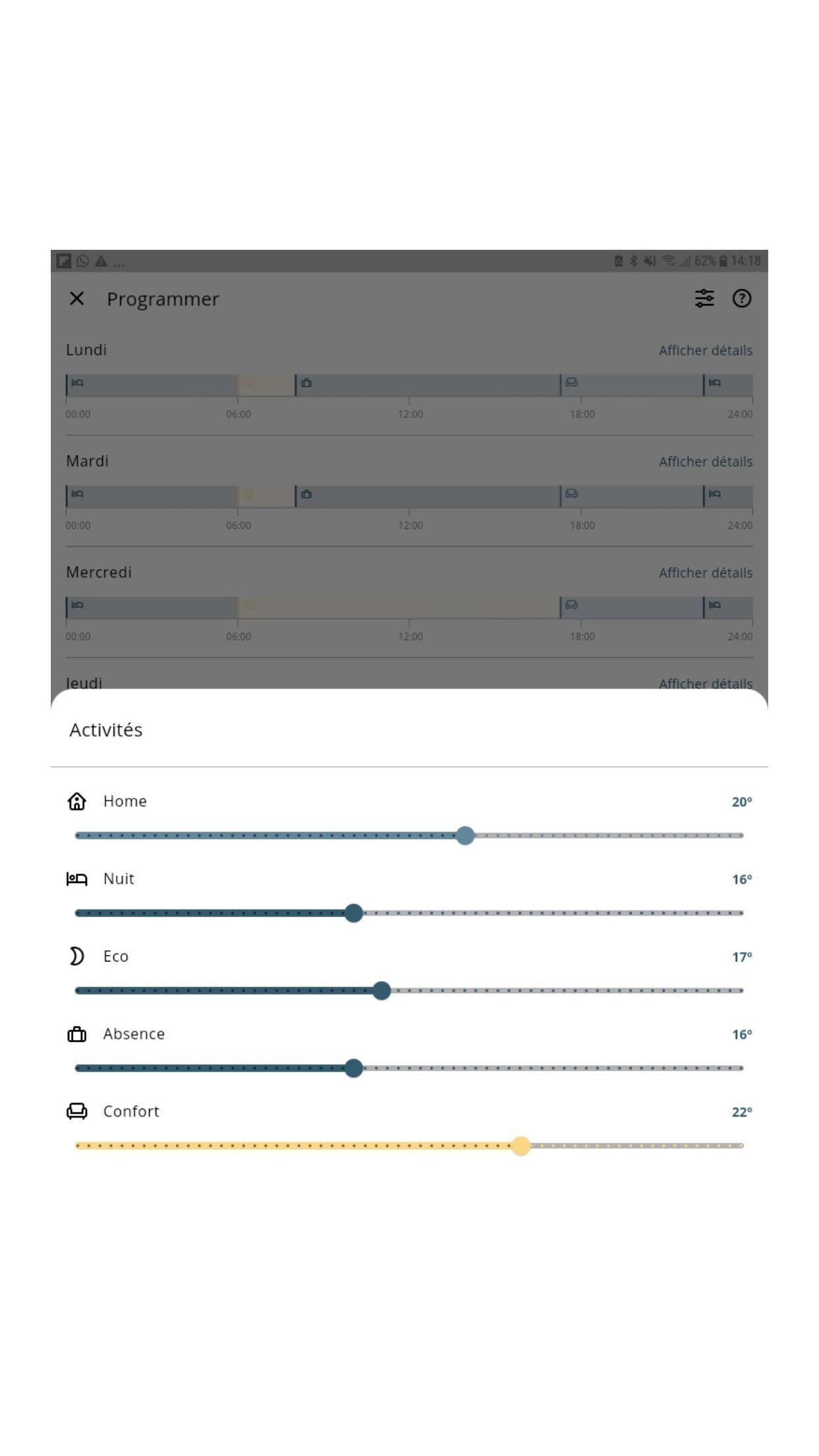This screenshot has width=819, height=1456.
Task: Show details for Mercredi schedule
Action: click(x=706, y=572)
